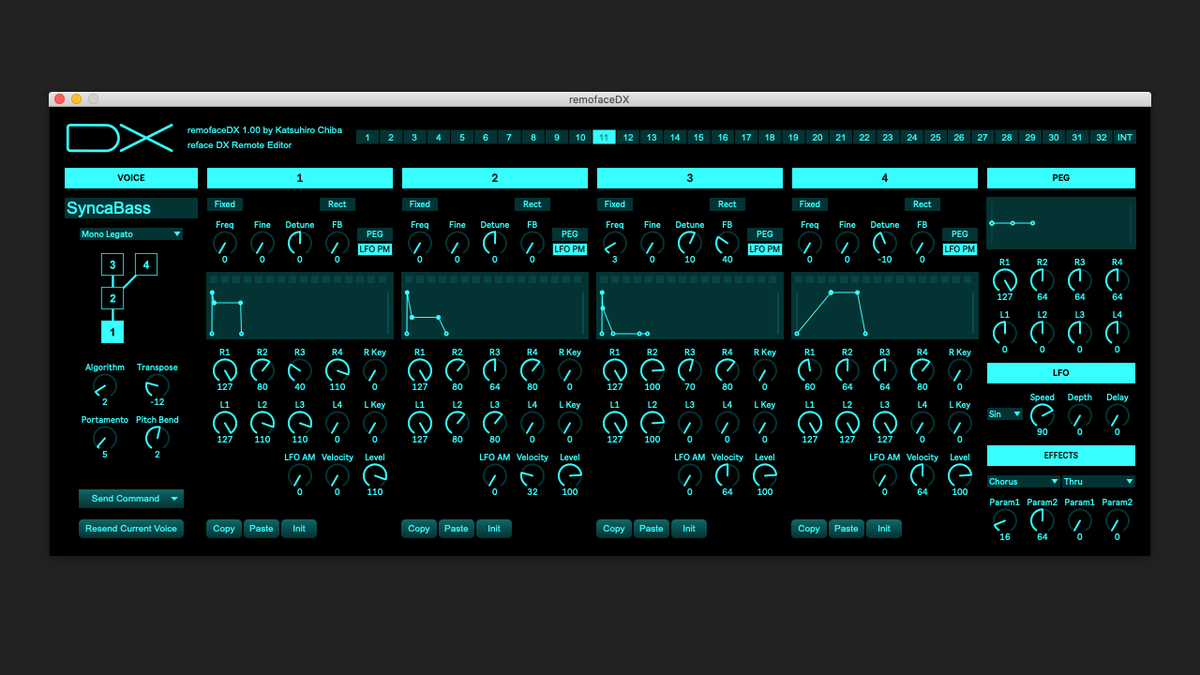Click operator 2's Velocity knob
Screen dimensions: 1200x675
(532, 477)
